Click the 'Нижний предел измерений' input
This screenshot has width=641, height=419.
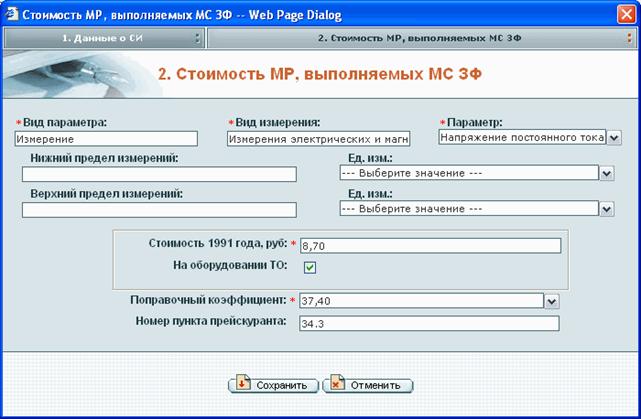(159, 174)
